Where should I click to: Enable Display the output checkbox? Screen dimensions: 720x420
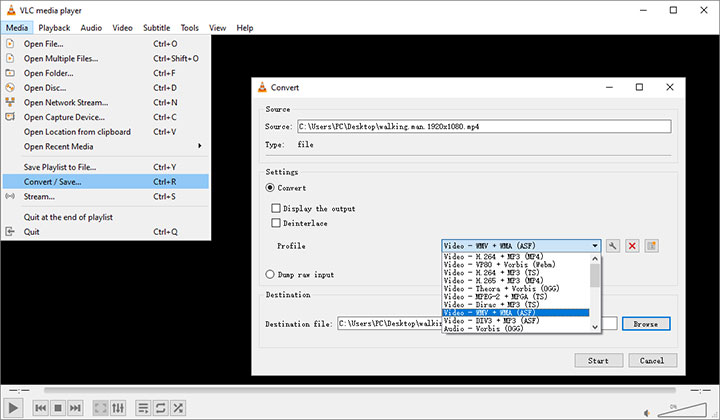point(276,208)
